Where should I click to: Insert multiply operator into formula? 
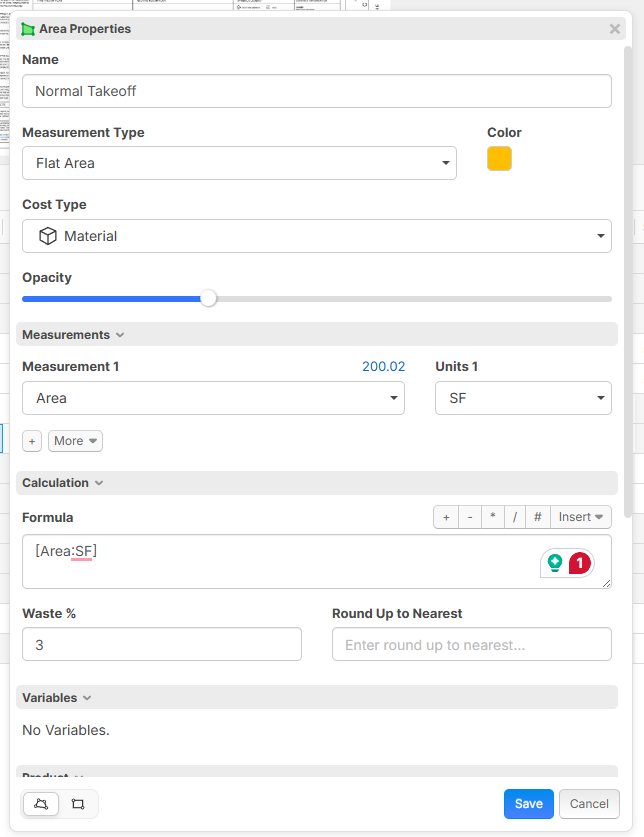click(x=492, y=517)
